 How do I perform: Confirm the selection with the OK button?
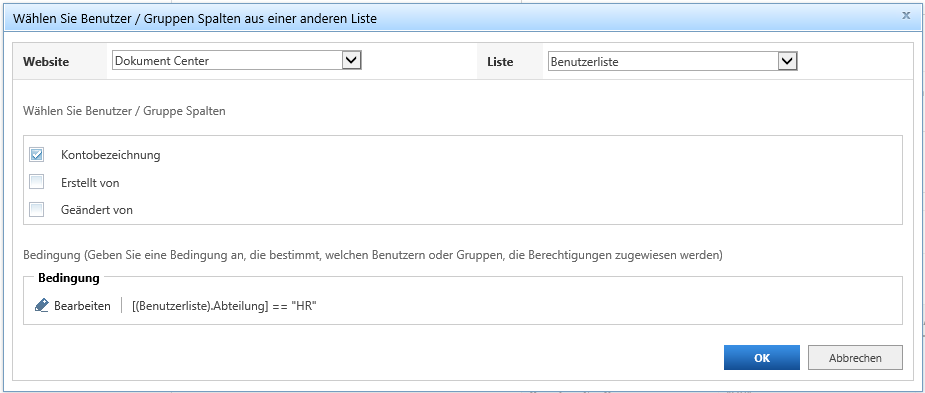pyautogui.click(x=762, y=358)
